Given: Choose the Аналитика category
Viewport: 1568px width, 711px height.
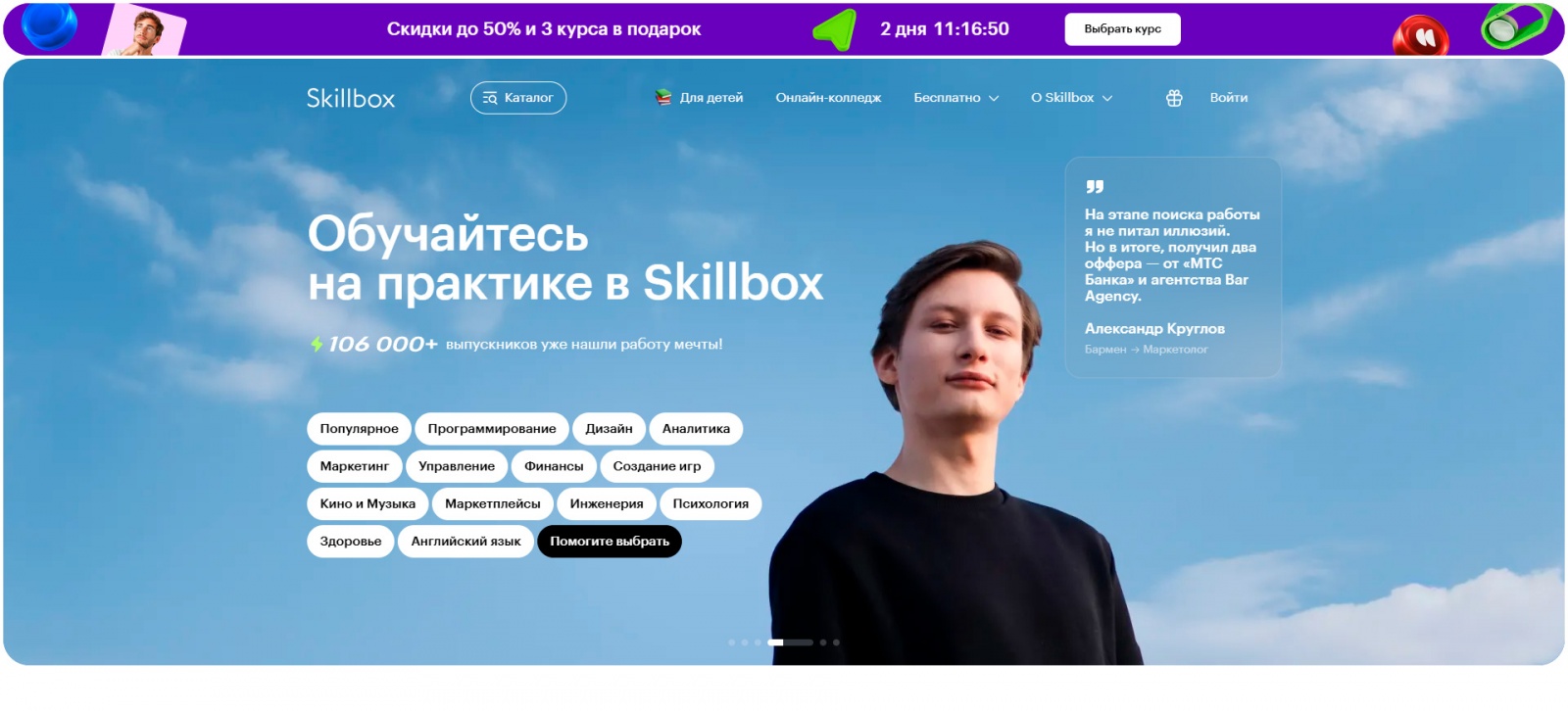Looking at the screenshot, I should point(696,429).
